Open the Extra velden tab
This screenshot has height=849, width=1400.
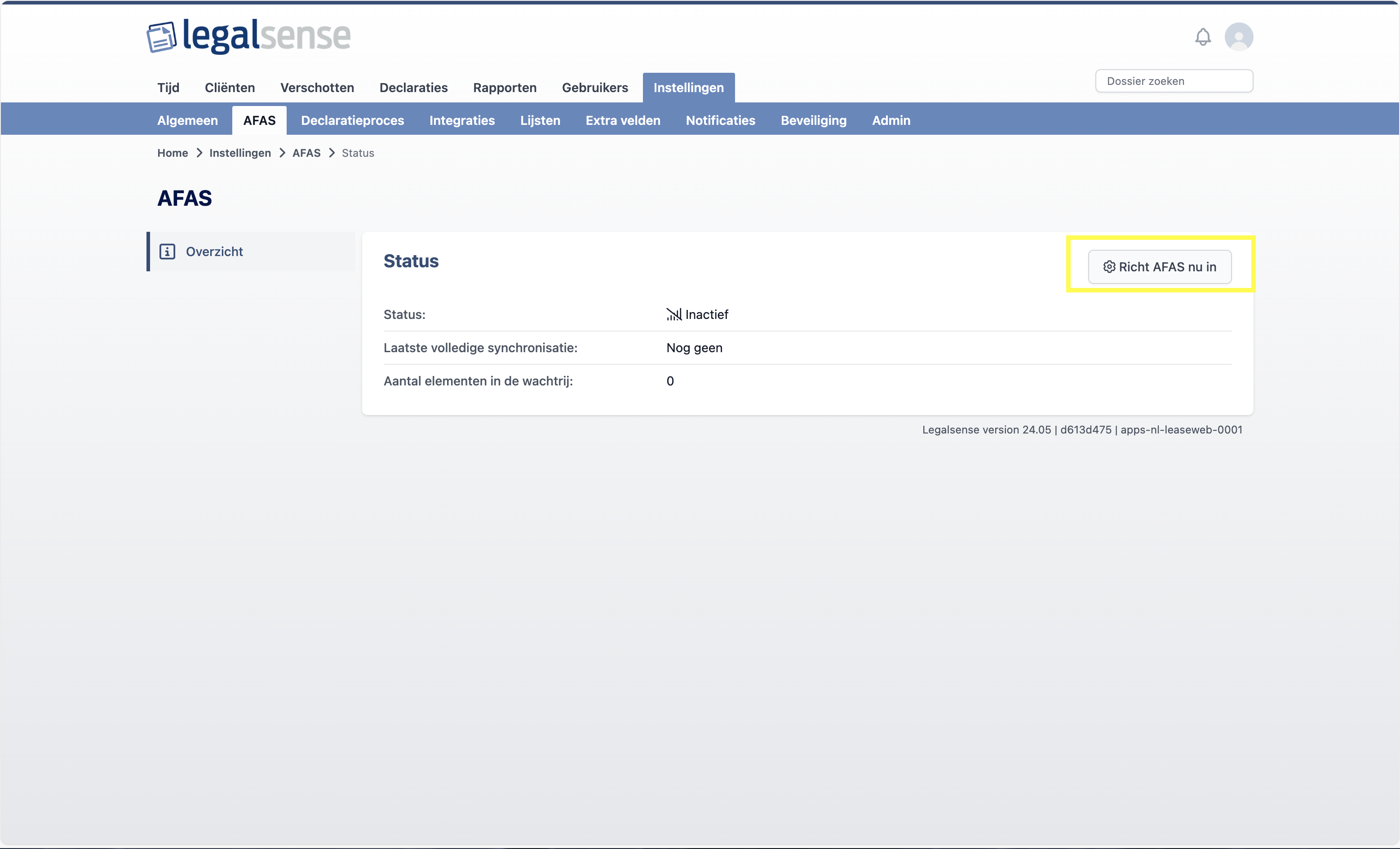click(623, 120)
